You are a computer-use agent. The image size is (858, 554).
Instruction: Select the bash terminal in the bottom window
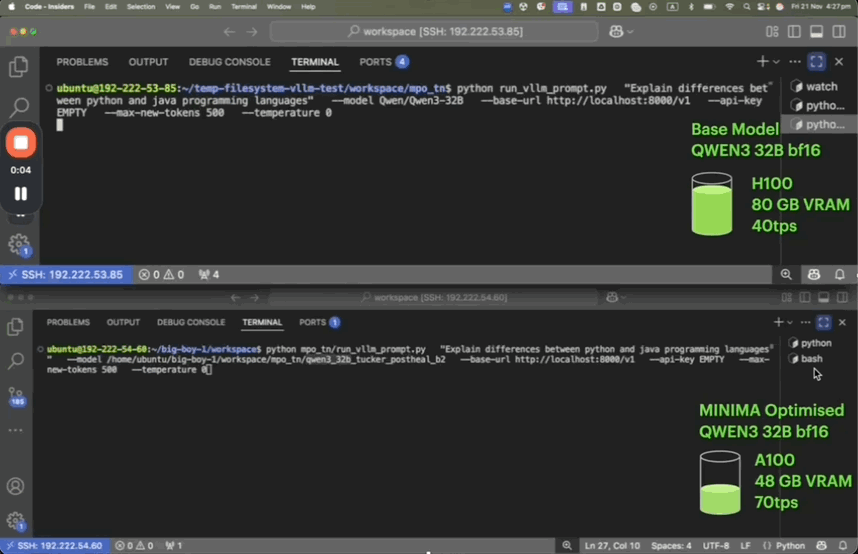(806, 359)
